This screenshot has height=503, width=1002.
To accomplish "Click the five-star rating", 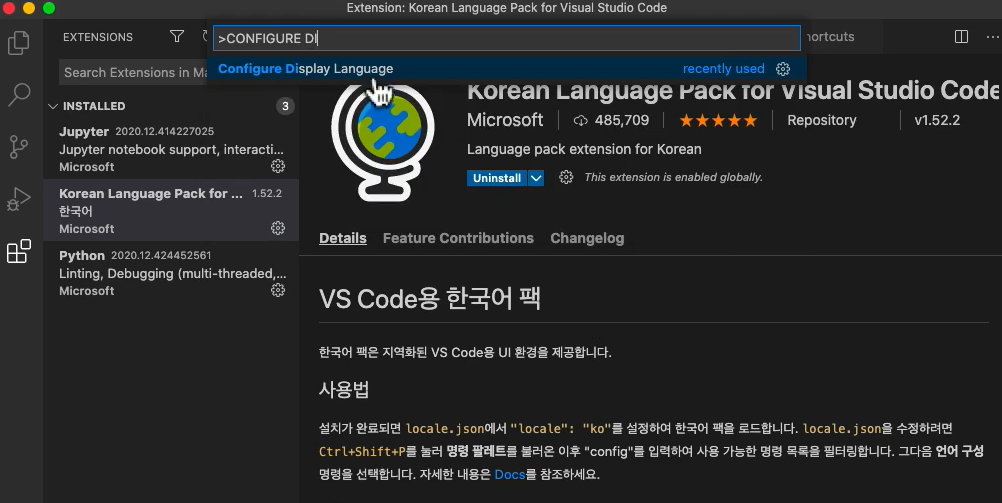I will pyautogui.click(x=718, y=120).
